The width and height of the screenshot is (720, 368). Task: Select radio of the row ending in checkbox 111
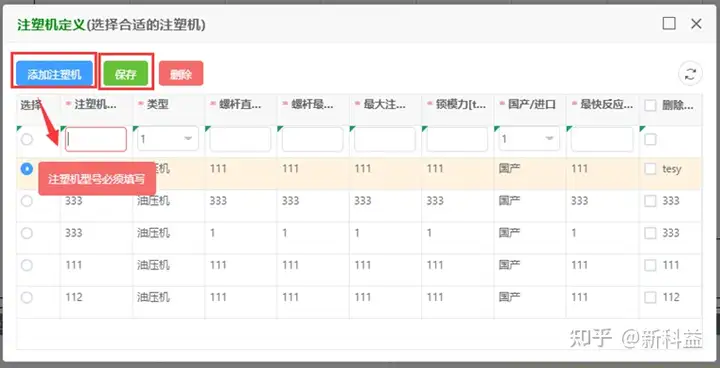(27, 265)
